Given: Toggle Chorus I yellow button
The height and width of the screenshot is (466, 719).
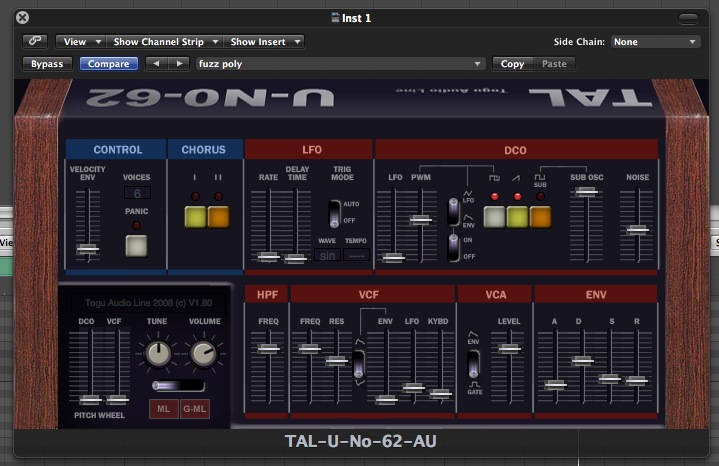Looking at the screenshot, I should coord(195,216).
